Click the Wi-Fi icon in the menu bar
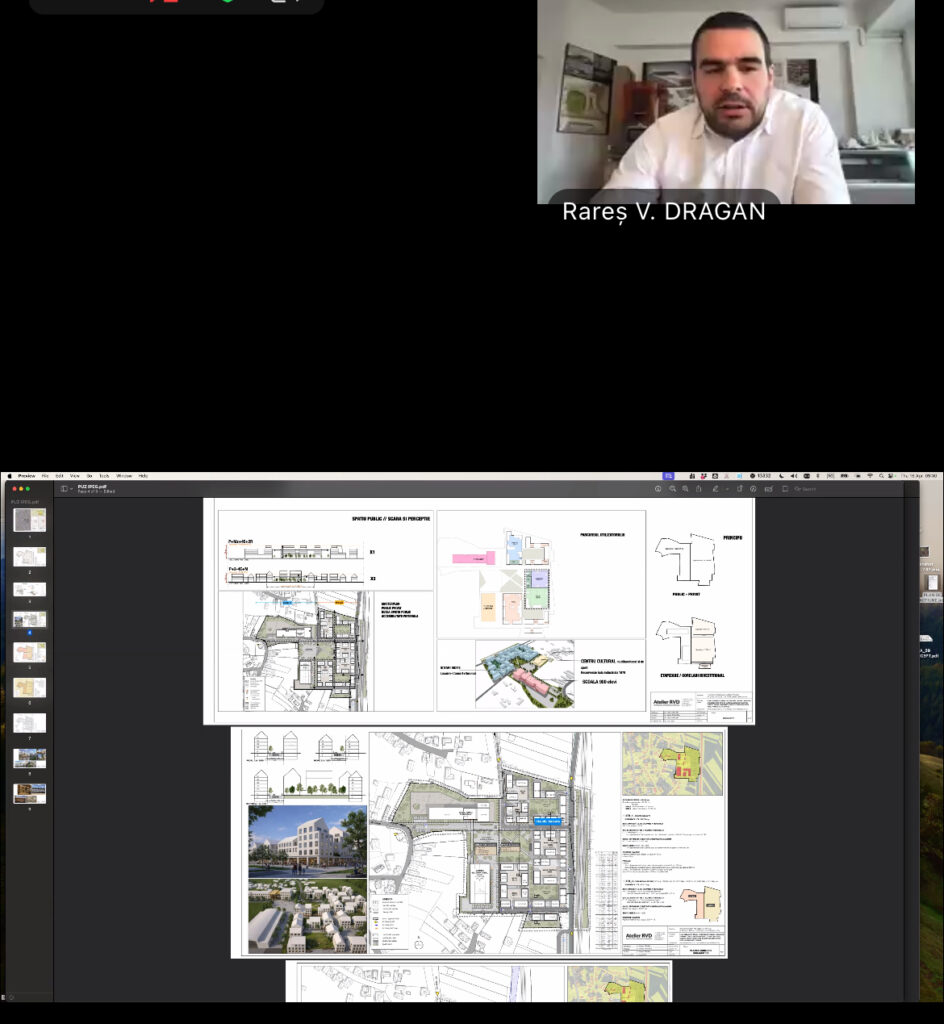 pyautogui.click(x=869, y=476)
